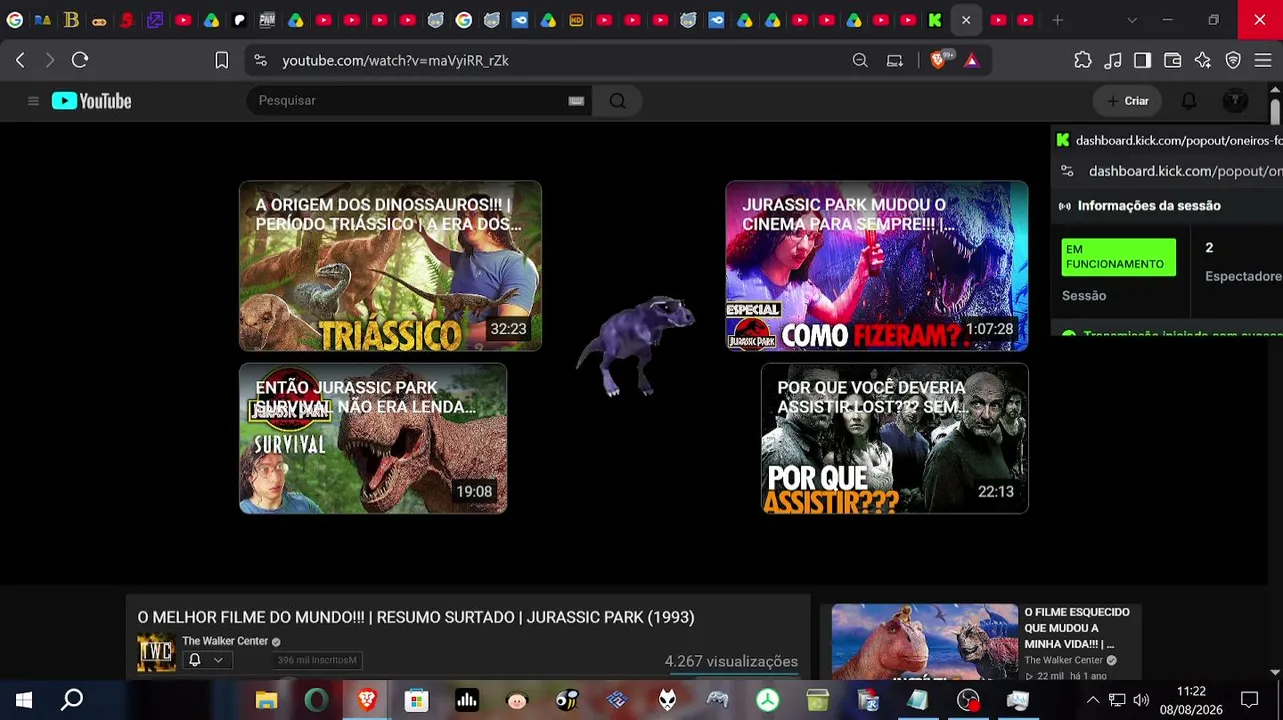Go to the YouTube home logo
Viewport: 1283px width, 720px height.
point(92,101)
